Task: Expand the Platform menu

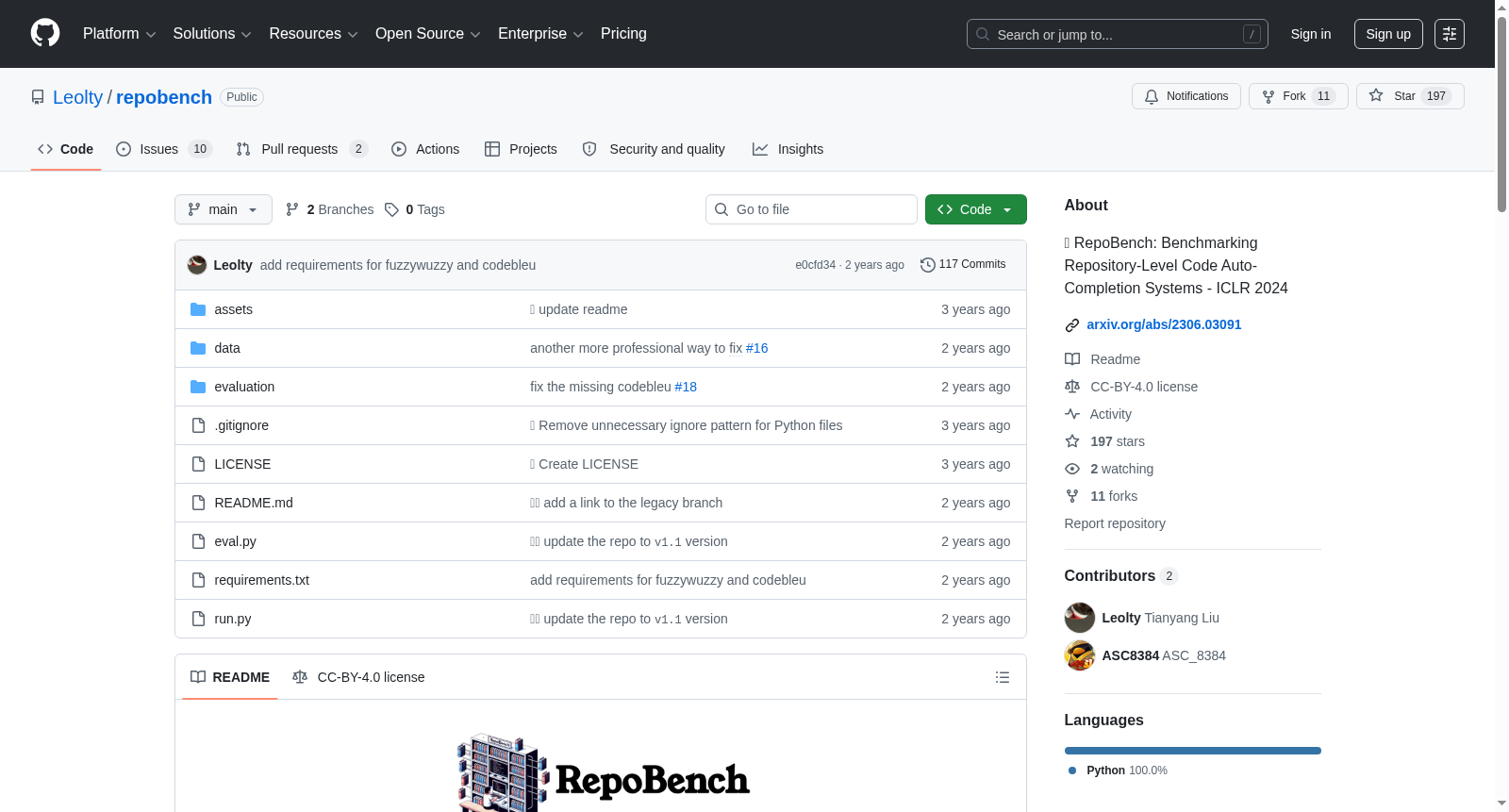Action: tap(120, 34)
